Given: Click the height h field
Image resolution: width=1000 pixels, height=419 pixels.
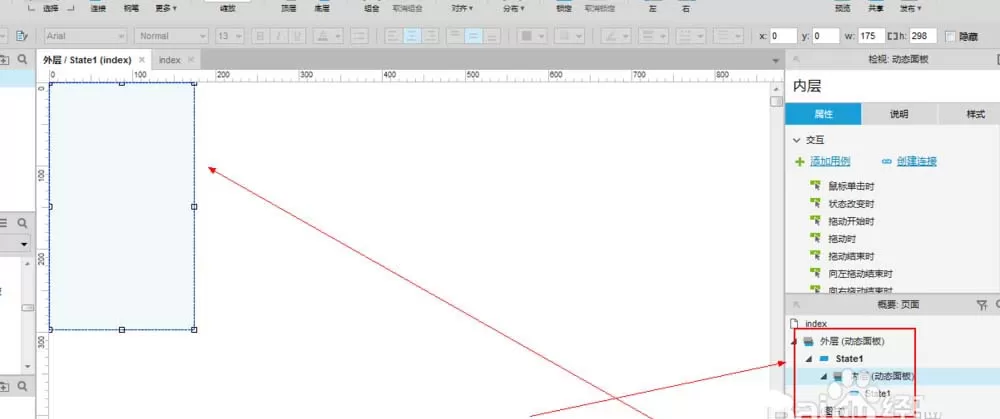Looking at the screenshot, I should pos(923,36).
